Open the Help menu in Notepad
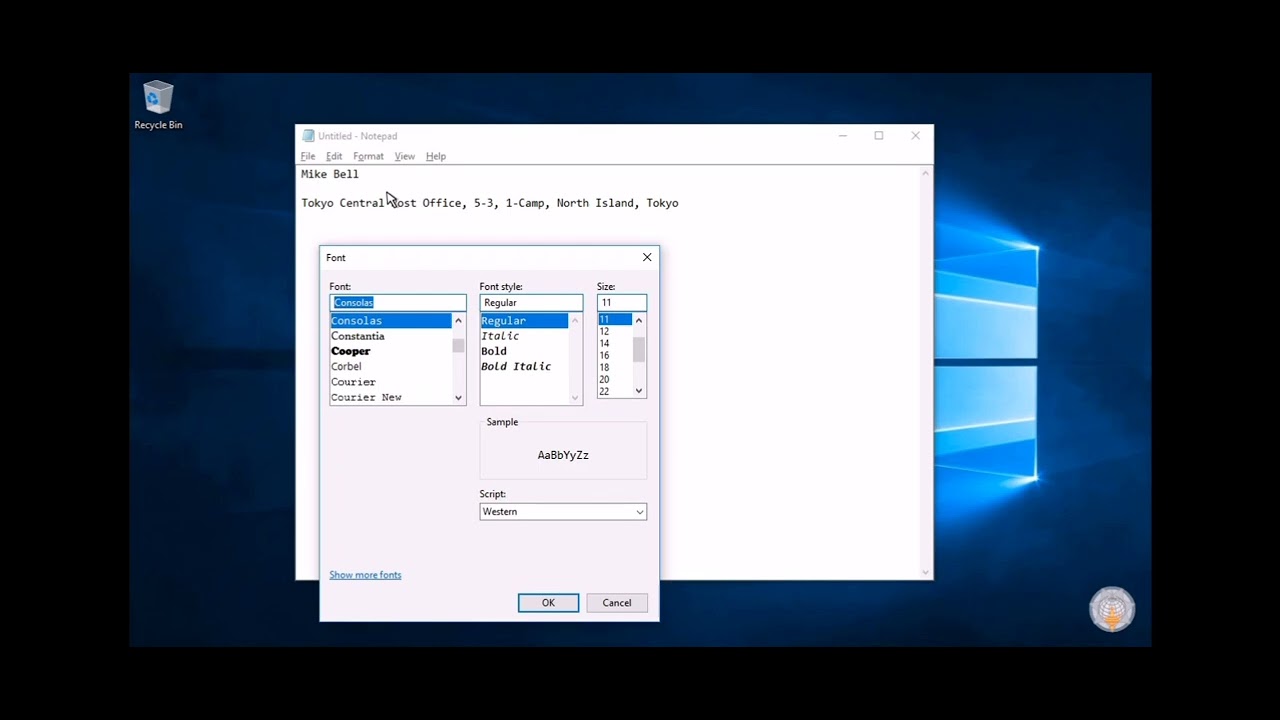Viewport: 1280px width, 720px height. (436, 156)
